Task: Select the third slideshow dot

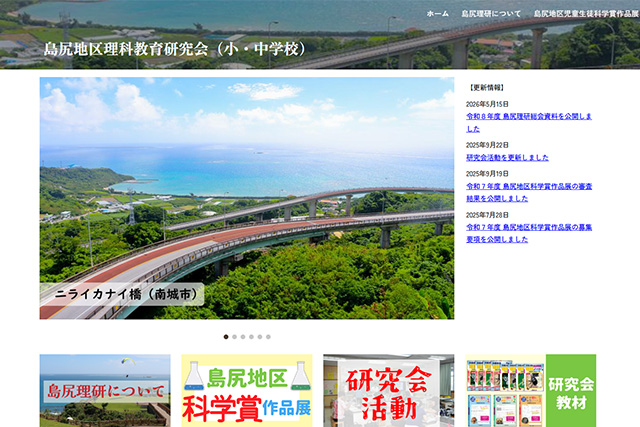Action: [x=243, y=337]
